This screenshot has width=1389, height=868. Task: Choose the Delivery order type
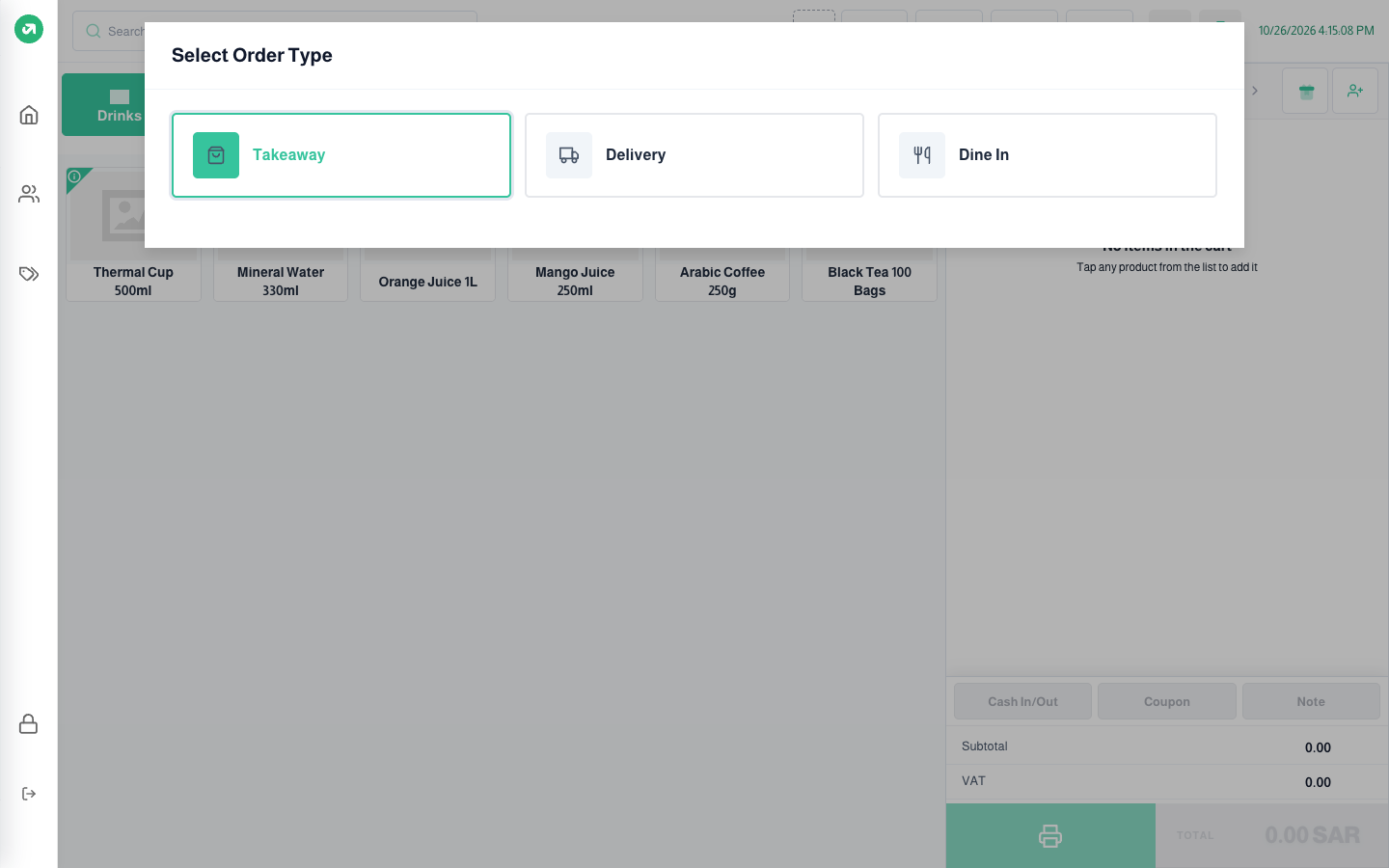click(694, 155)
